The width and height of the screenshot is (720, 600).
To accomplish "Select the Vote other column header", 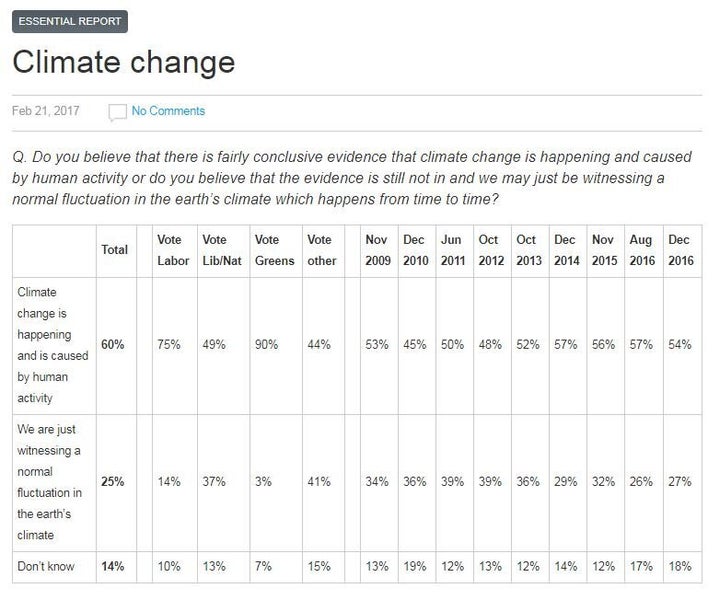I will [x=322, y=250].
